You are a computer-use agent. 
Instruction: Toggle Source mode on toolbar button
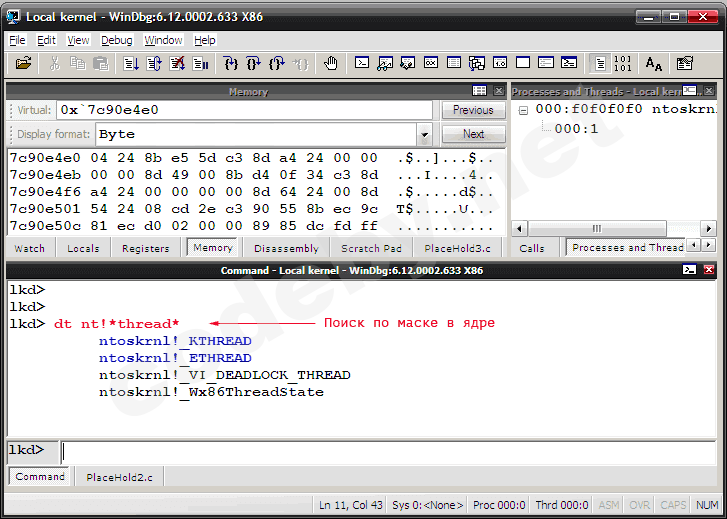pyautogui.click(x=600, y=64)
